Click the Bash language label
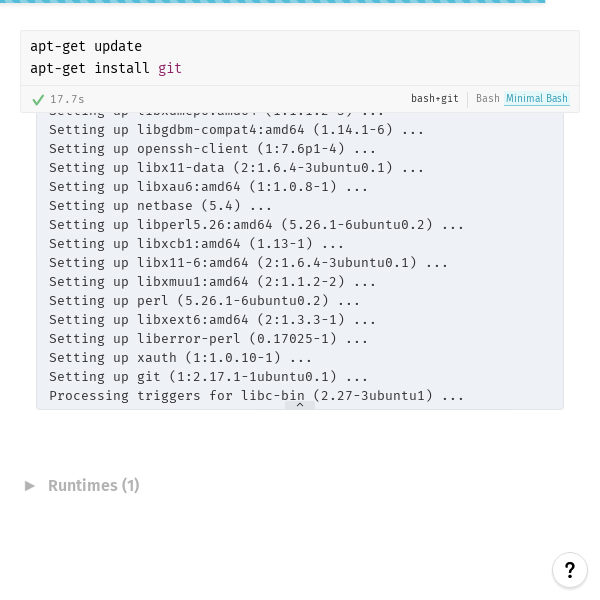Screen dimensions: 600x600 click(487, 99)
